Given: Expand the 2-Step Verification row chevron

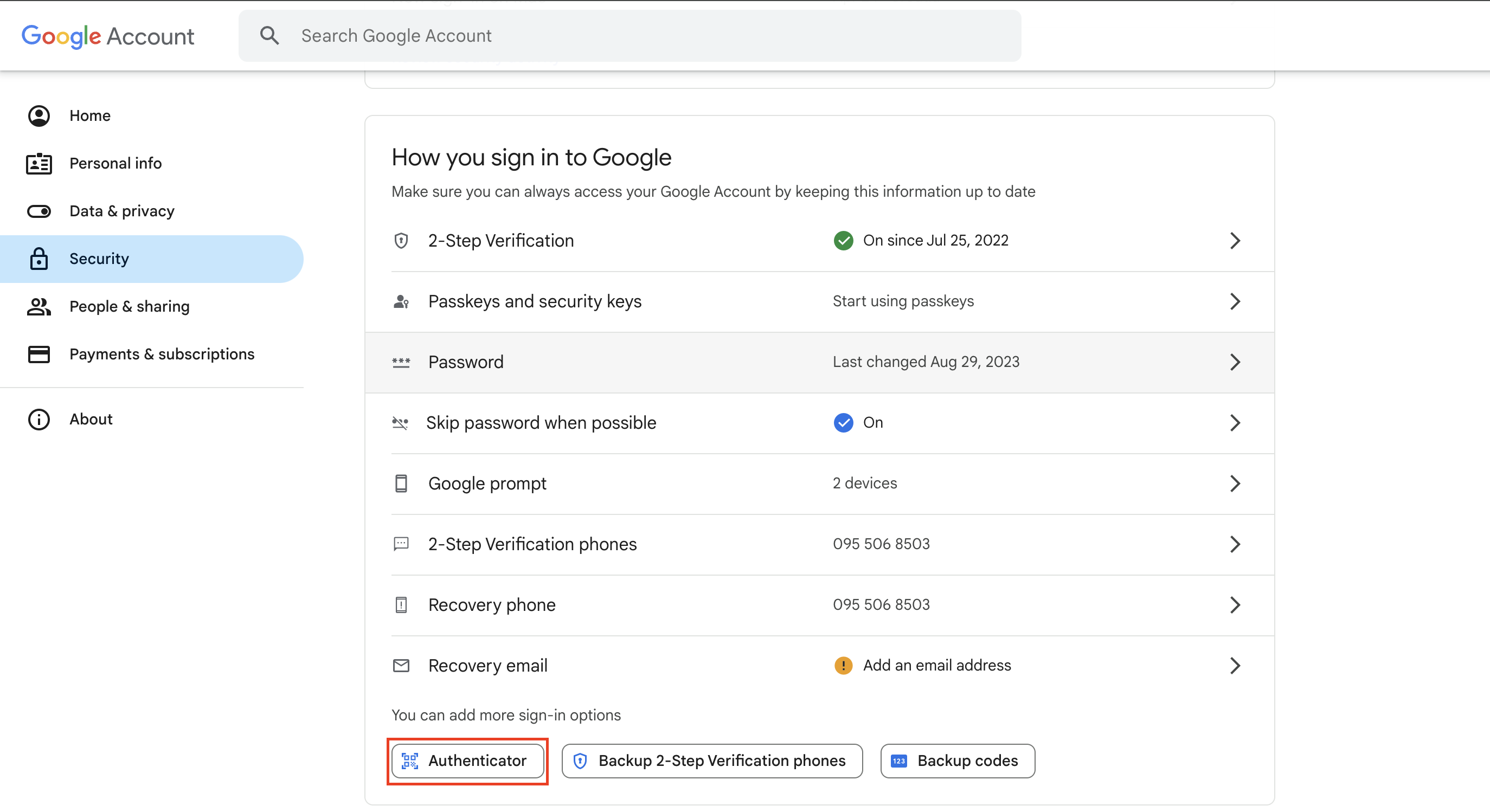Looking at the screenshot, I should (x=1235, y=241).
